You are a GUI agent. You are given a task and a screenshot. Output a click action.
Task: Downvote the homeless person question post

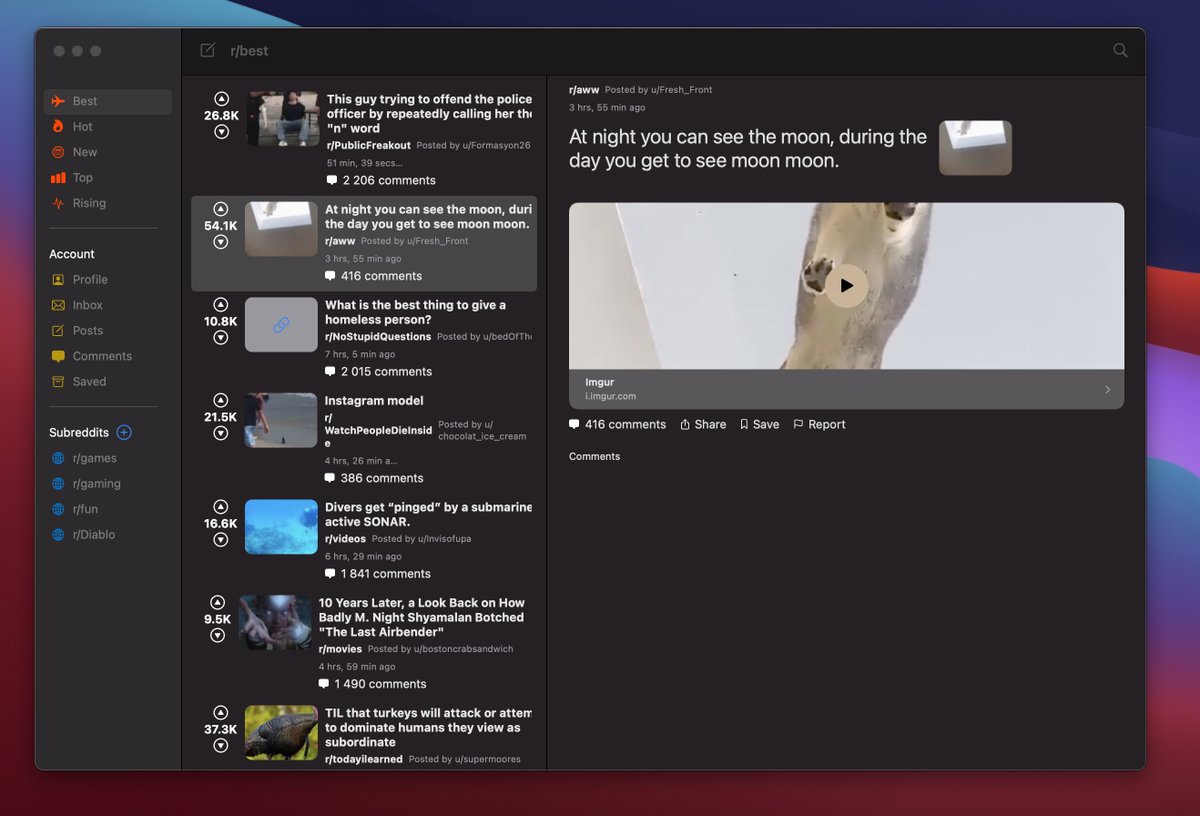tap(221, 338)
